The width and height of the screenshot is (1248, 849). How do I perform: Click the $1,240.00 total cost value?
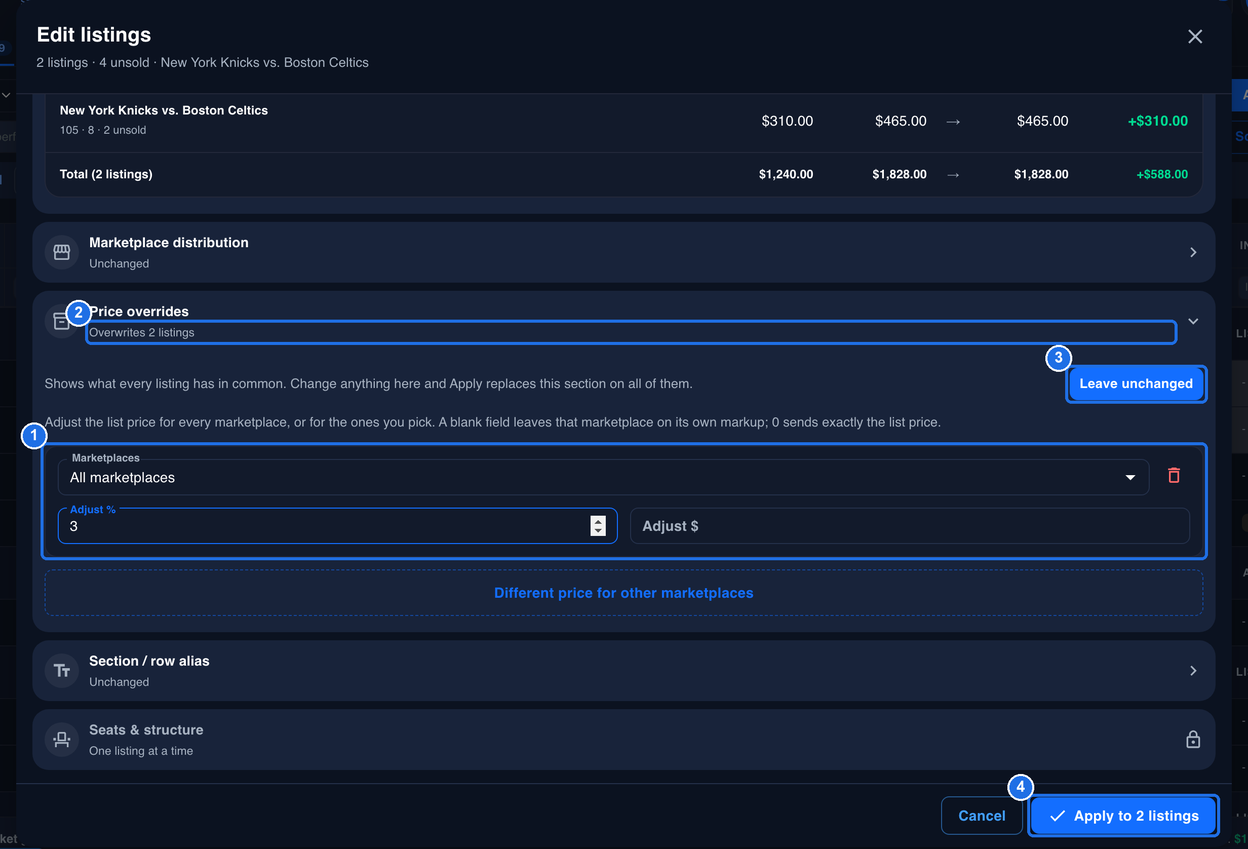[x=786, y=174]
